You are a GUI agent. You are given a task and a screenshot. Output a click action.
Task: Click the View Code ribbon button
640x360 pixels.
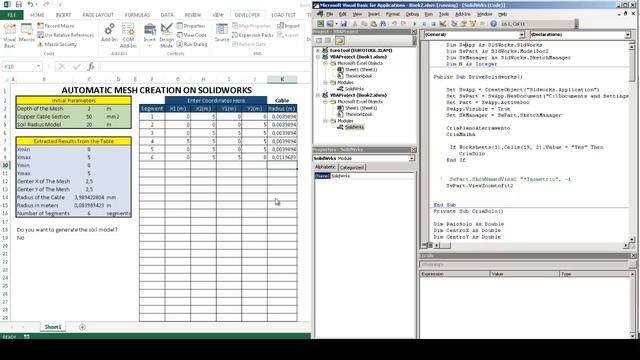[x=191, y=35]
